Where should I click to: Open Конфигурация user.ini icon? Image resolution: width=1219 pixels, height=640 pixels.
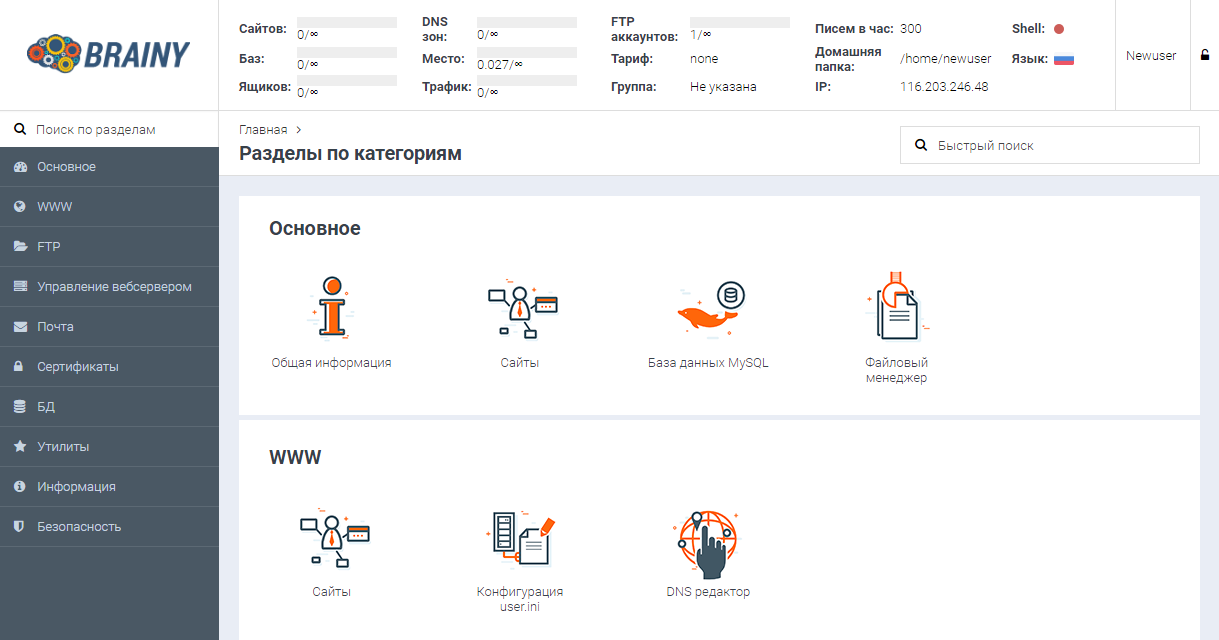click(x=520, y=545)
